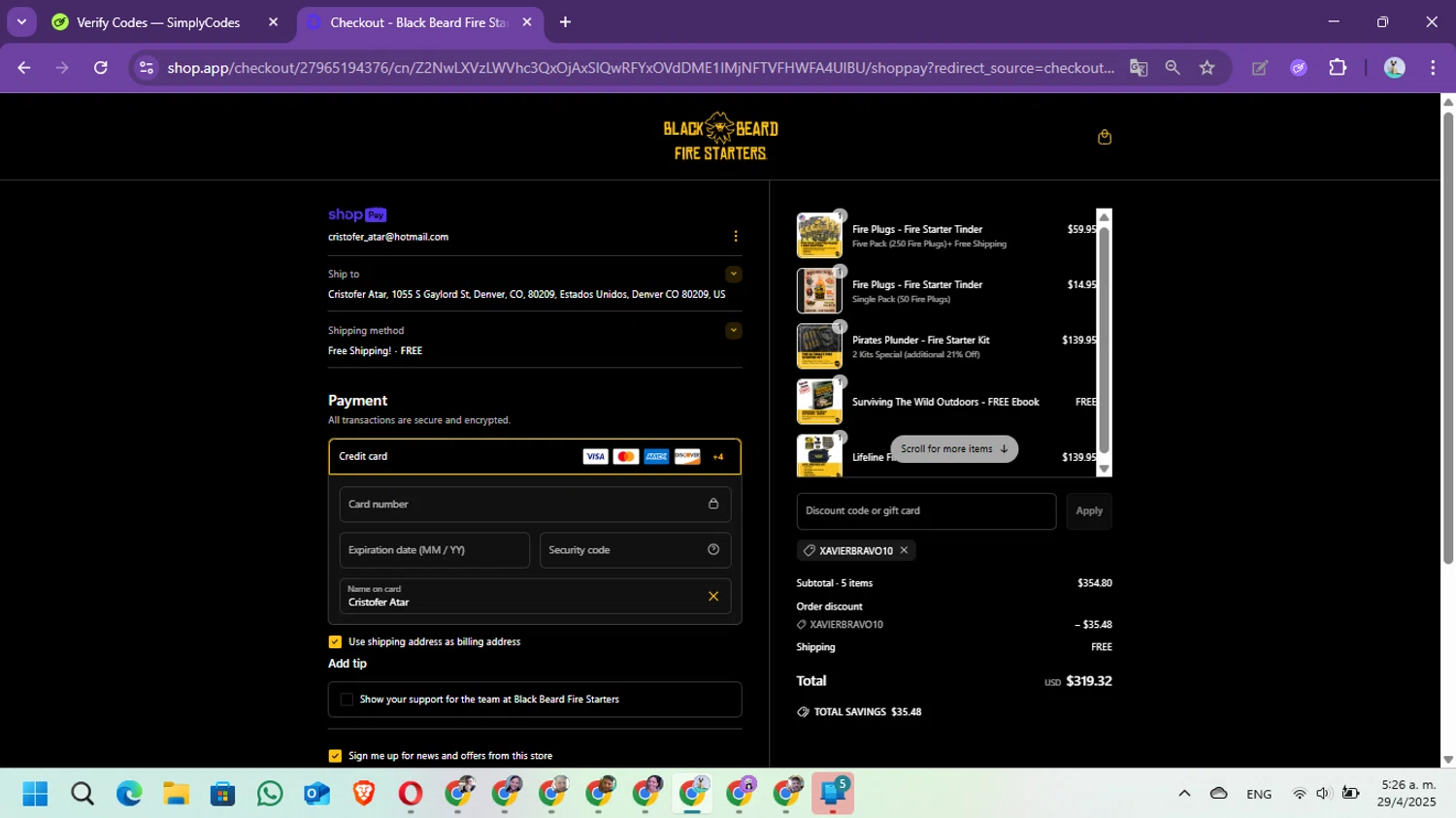1456x818 pixels.
Task: Open the taskbar clock and date
Action: (1407, 794)
